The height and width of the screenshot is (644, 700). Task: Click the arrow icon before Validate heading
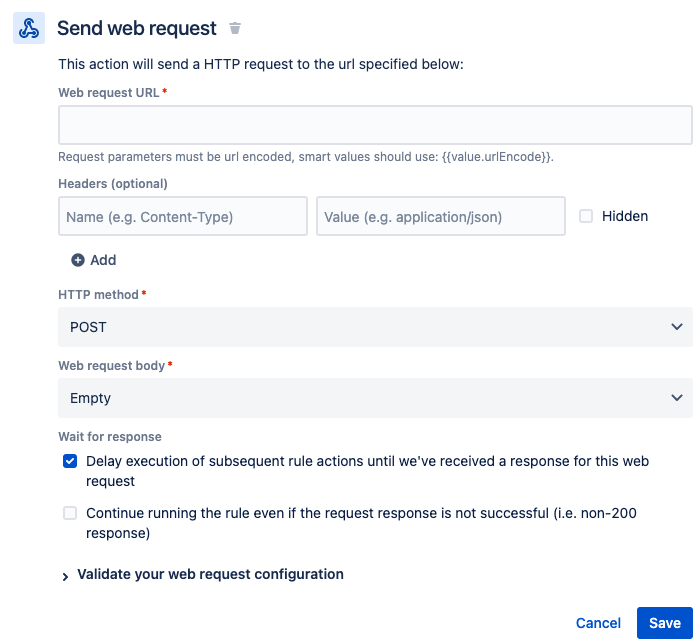point(65,577)
